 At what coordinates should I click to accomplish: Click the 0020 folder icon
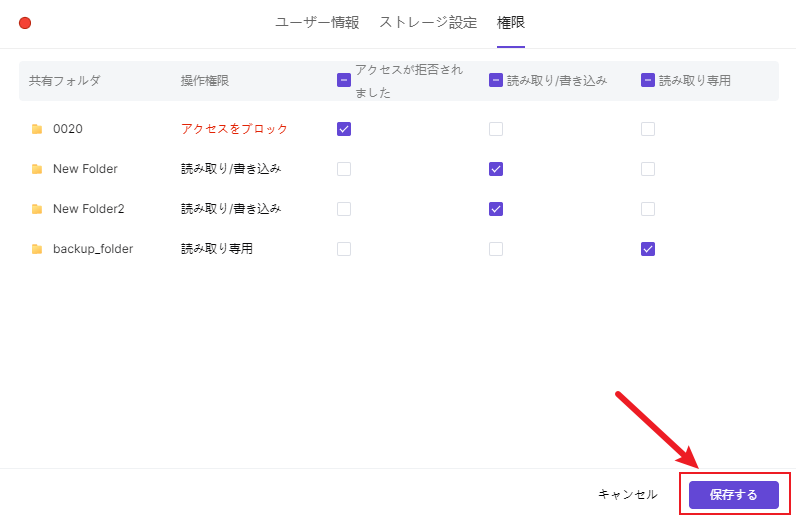tap(37, 129)
